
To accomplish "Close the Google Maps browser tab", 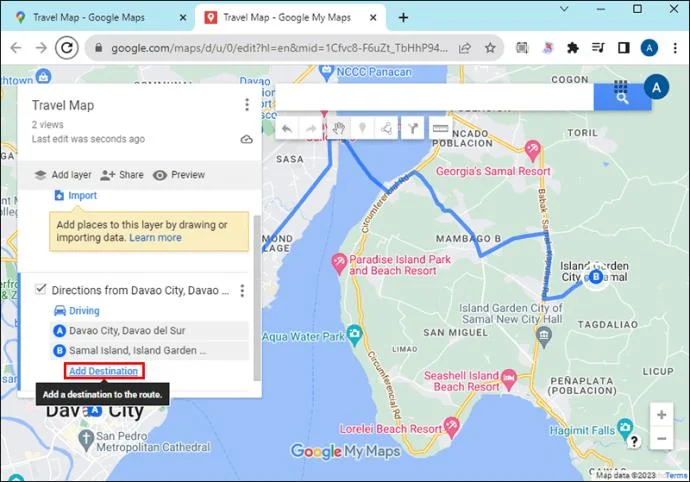I will 183,18.
